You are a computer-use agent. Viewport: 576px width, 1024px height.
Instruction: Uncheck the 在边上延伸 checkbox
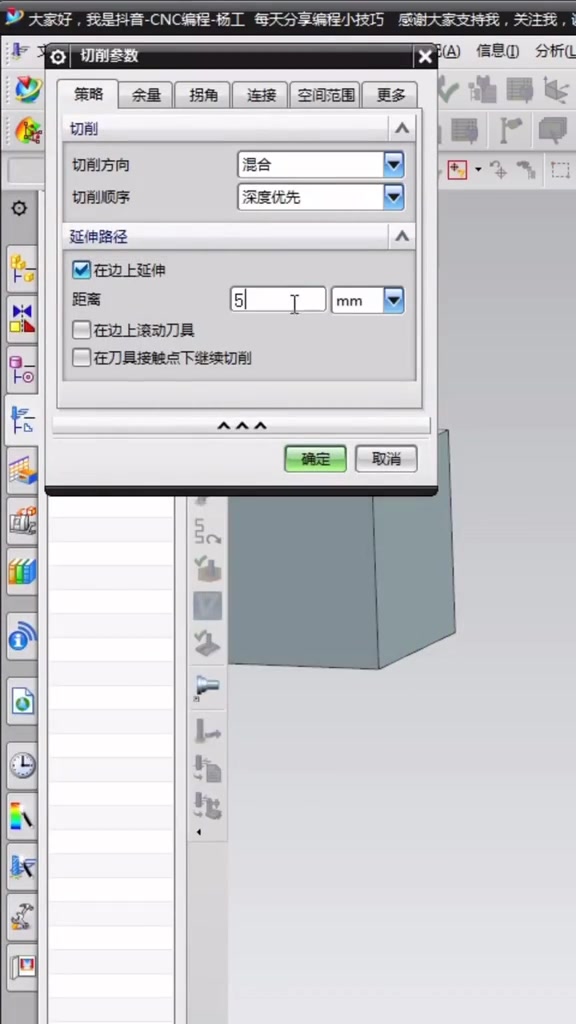coord(82,270)
